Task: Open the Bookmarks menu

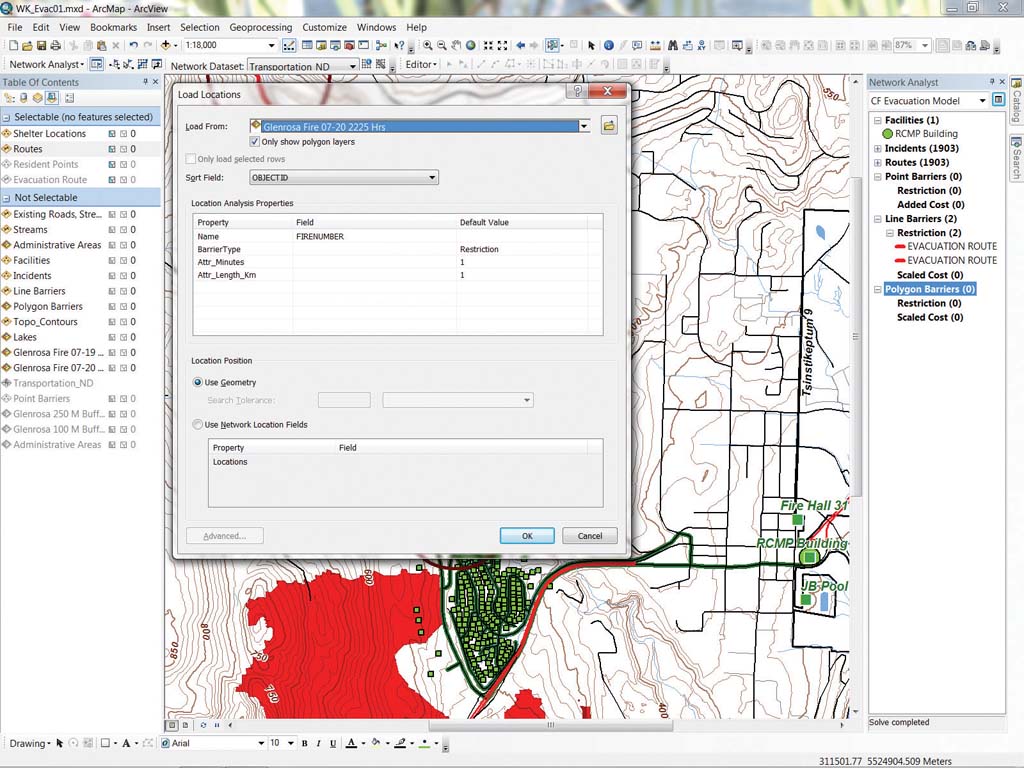Action: 113,27
